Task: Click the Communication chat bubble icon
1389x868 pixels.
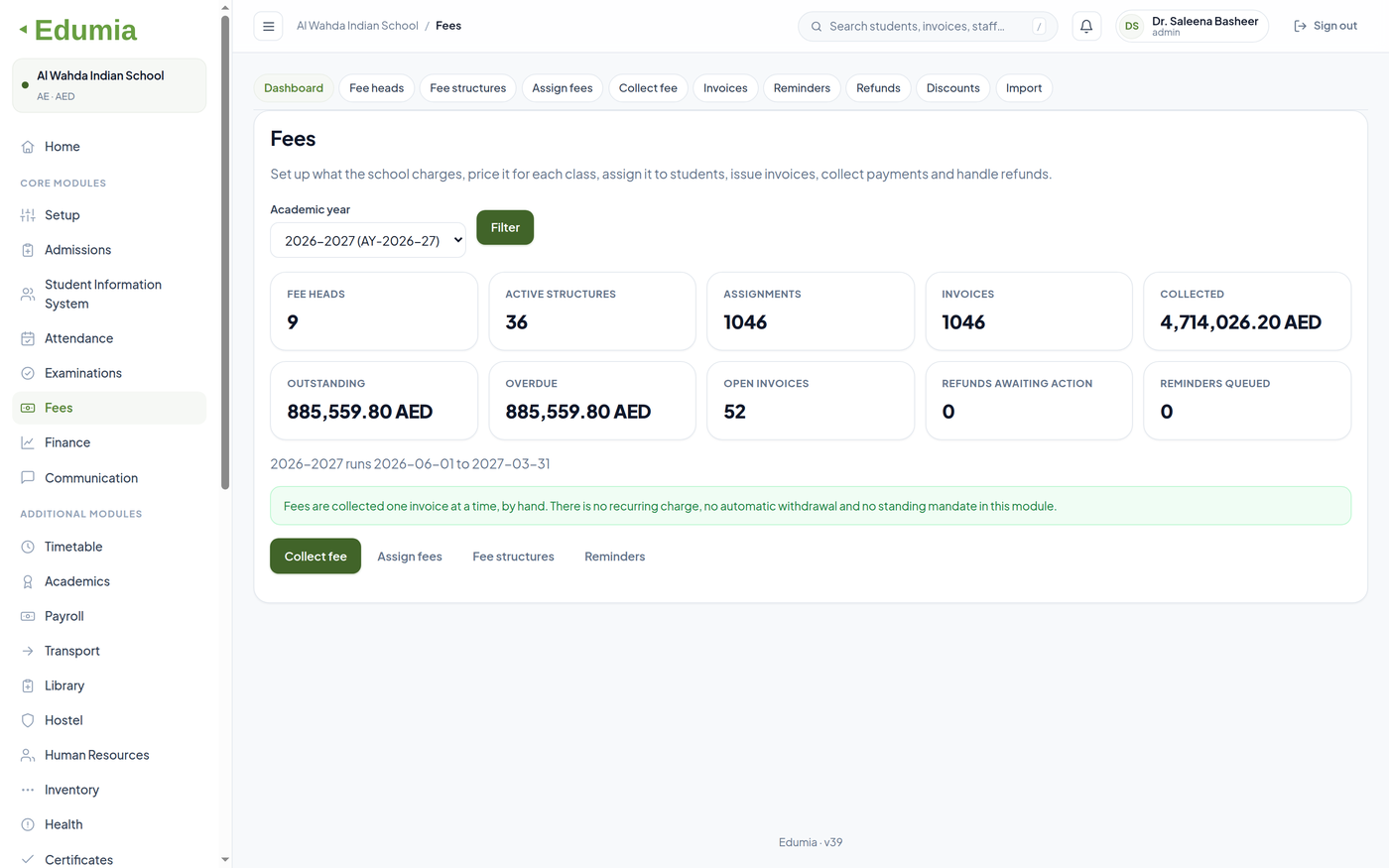Action: pyautogui.click(x=28, y=478)
